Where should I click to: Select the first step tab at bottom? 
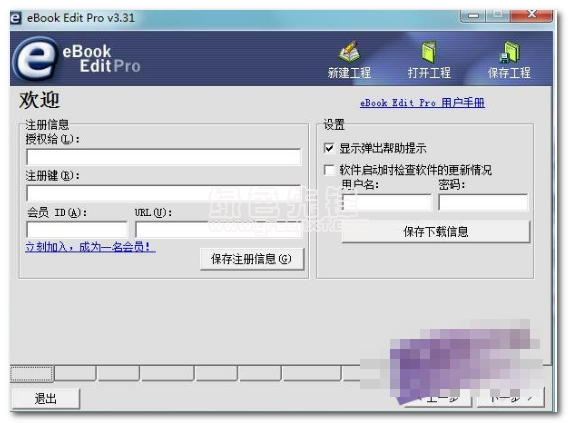click(32, 373)
